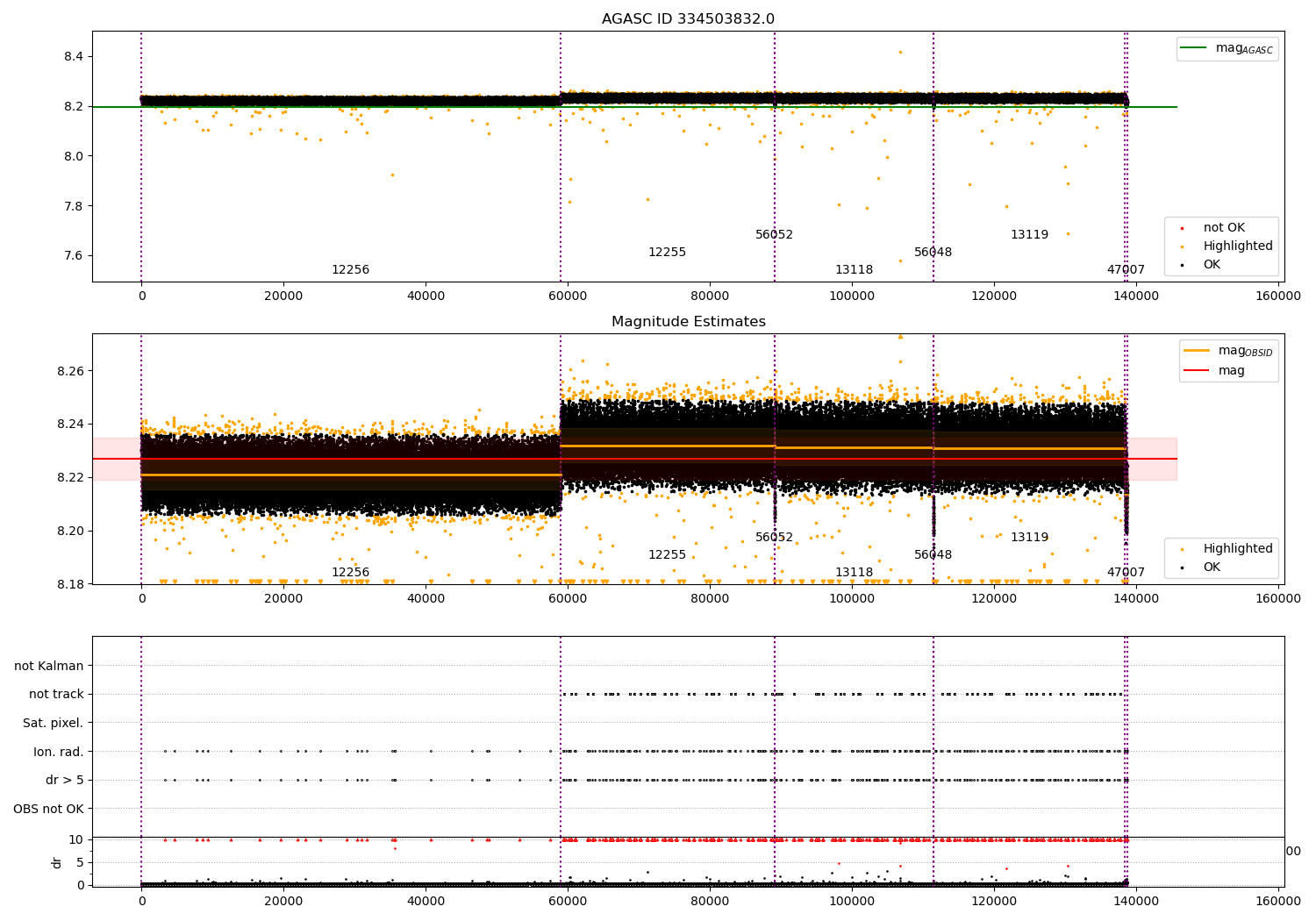
Task: Click OBSID label 13118 in Magnitude Estimates plot
Action: [x=854, y=573]
